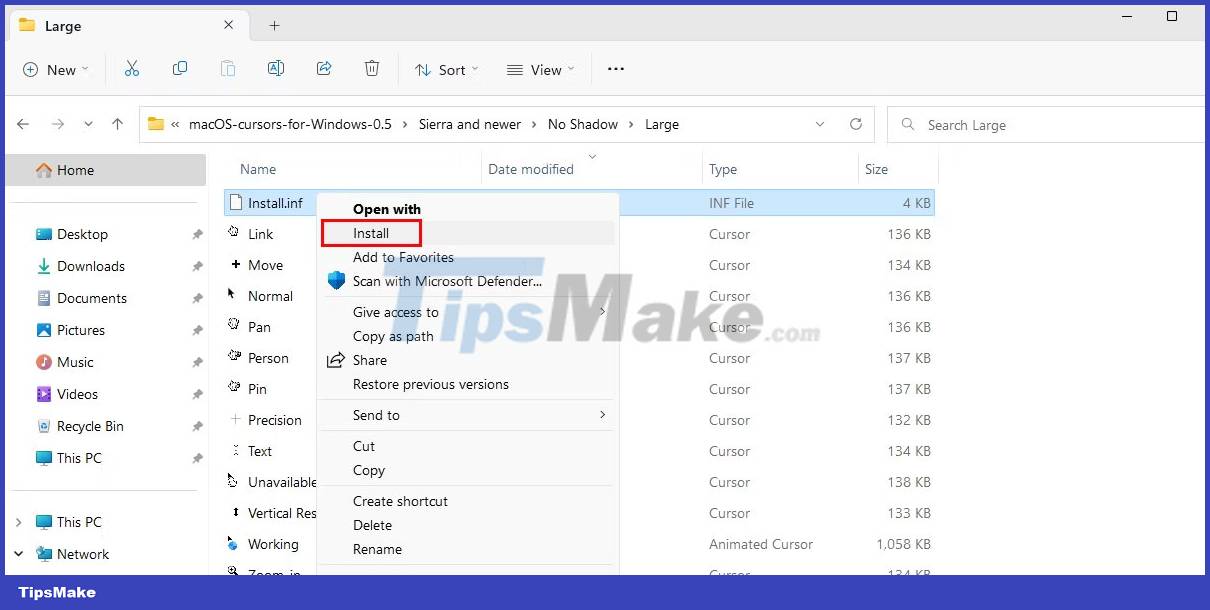The height and width of the screenshot is (610, 1210).
Task: Share the file via the toolbar Share icon
Action: [x=324, y=68]
